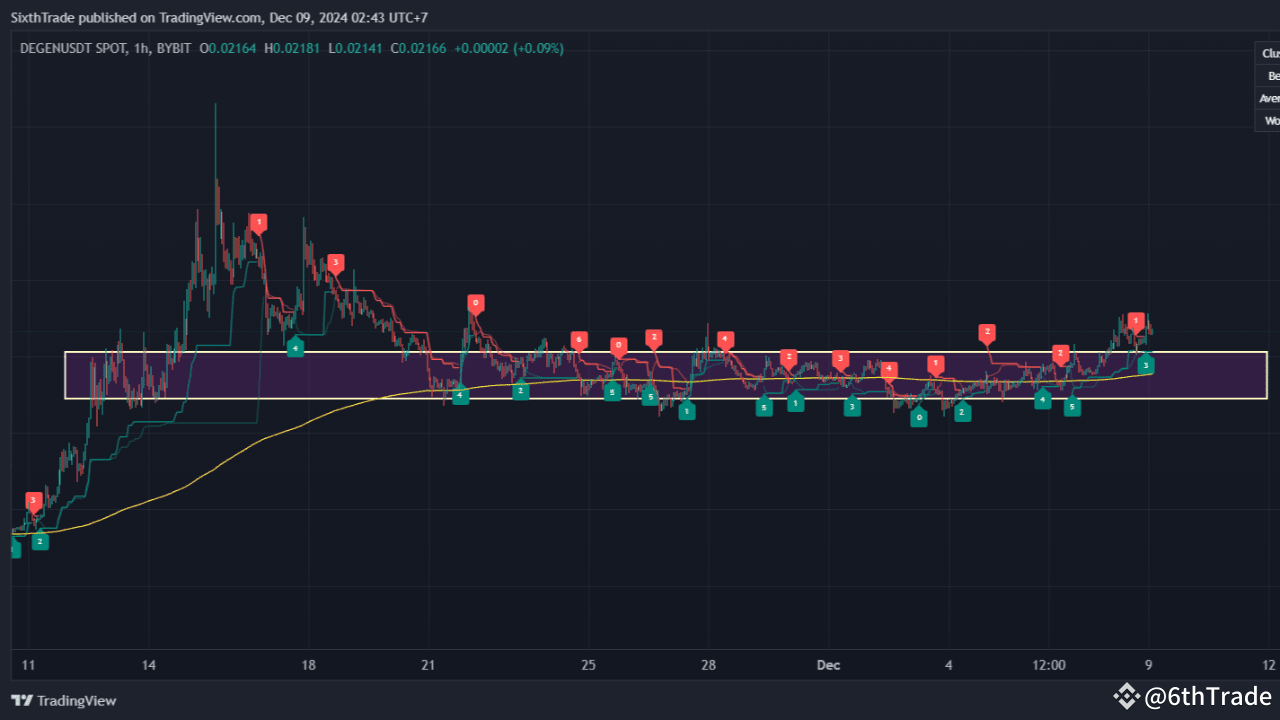The height and width of the screenshot is (720, 1280).
Task: Click the 12:00 label on the time axis
Action: (x=1049, y=665)
